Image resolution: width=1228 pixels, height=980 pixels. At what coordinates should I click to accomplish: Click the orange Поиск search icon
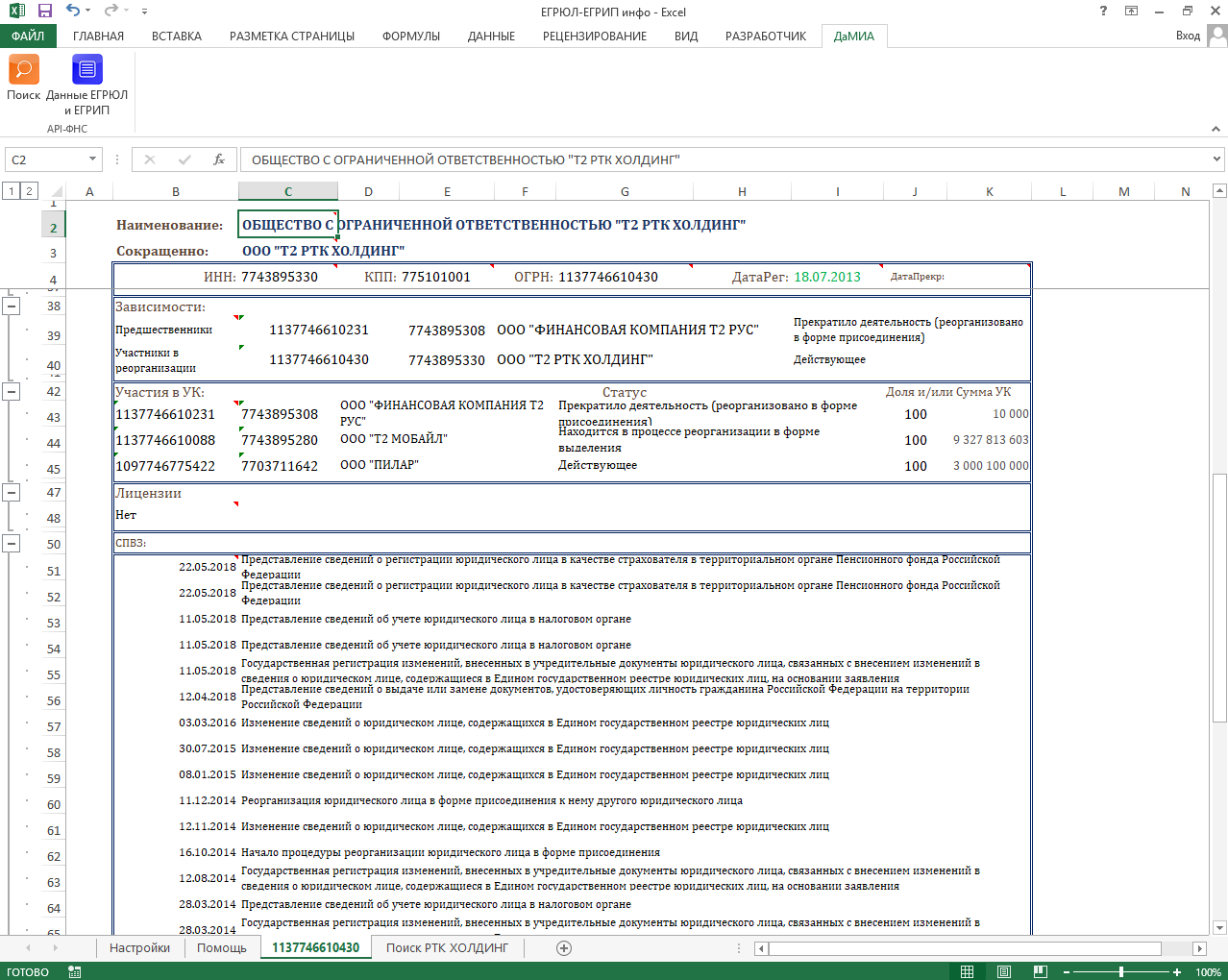click(23, 70)
